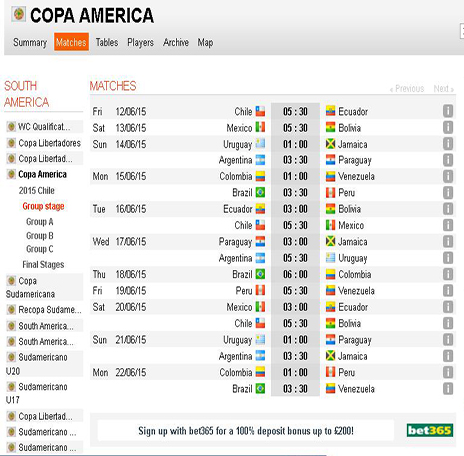
Task: Go to Previous matches page
Action: pos(407,89)
